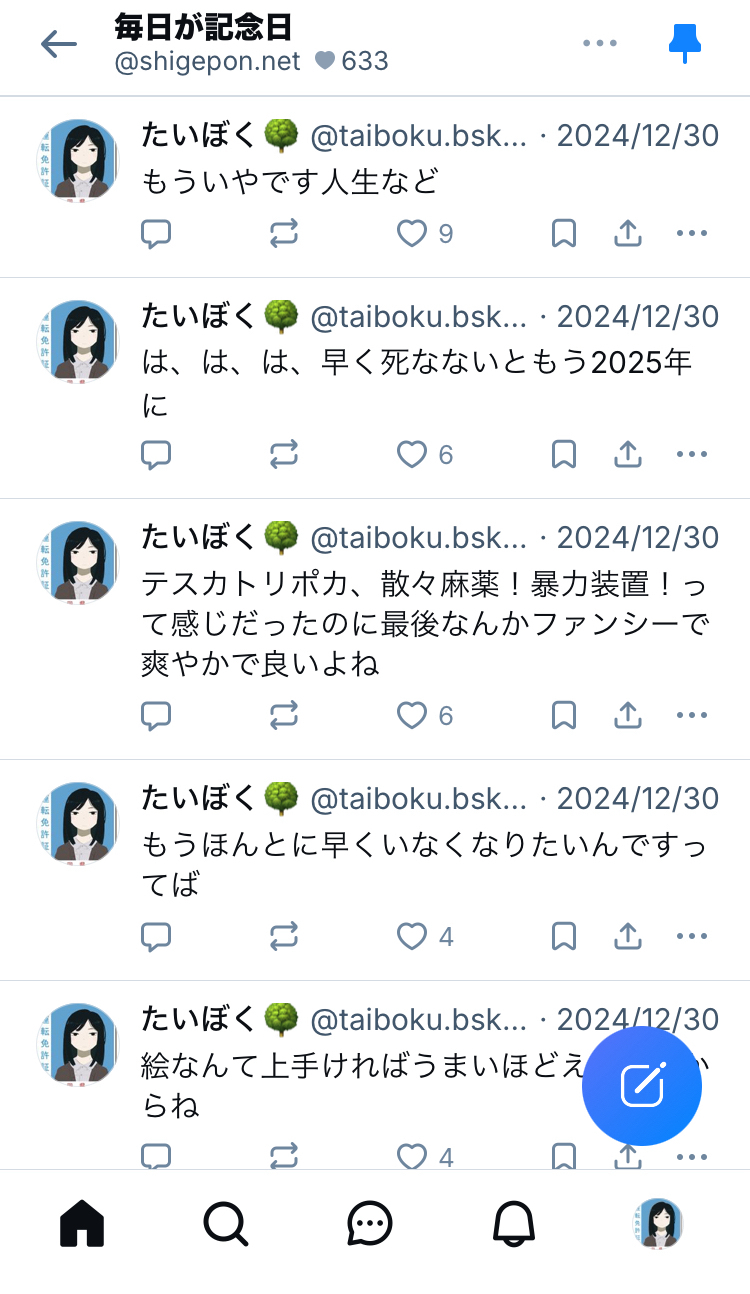Viewport: 750px width, 1294px height.
Task: Reply to the もうほんとに早く post
Action: [156, 937]
